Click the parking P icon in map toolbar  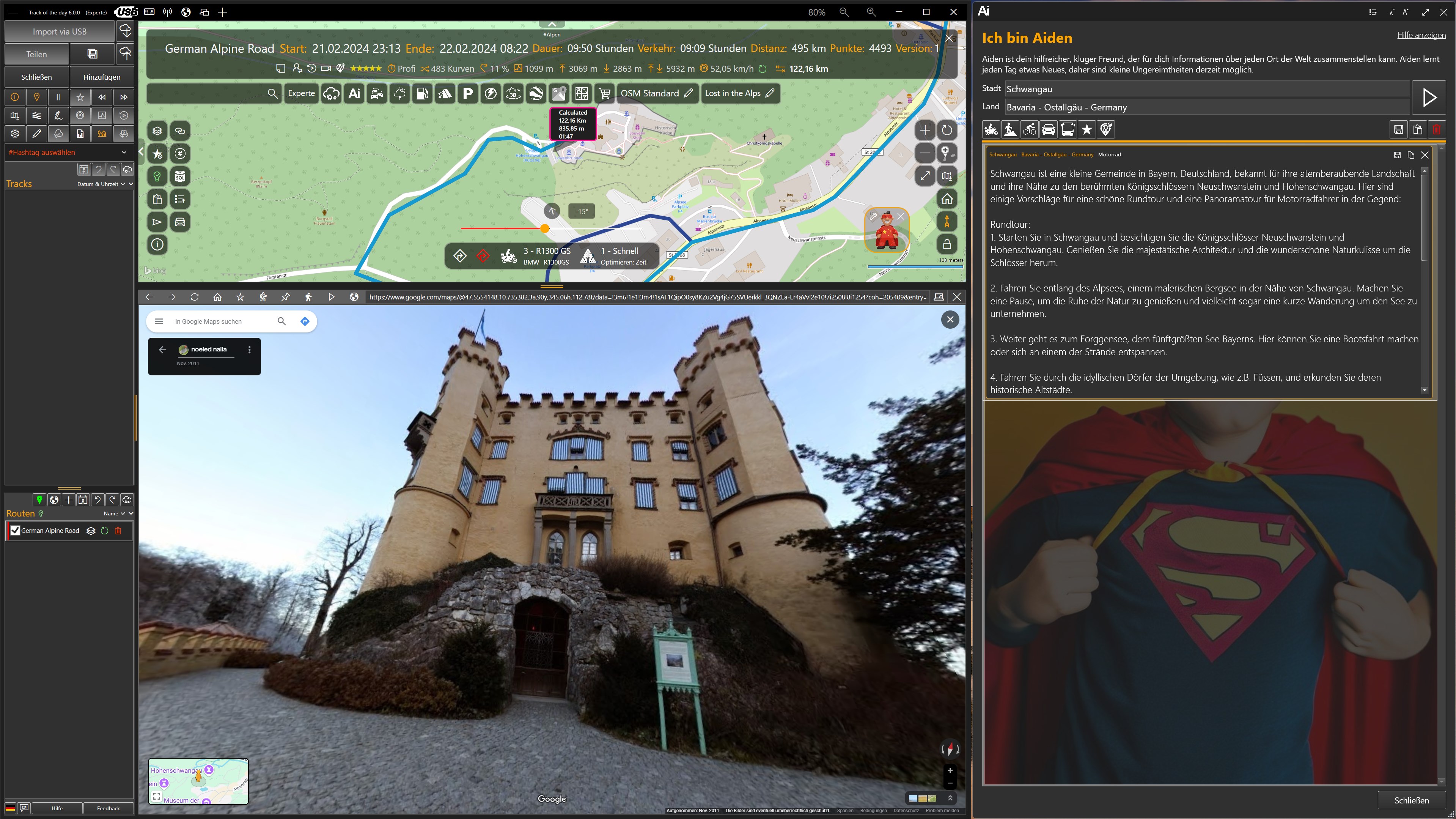click(467, 93)
